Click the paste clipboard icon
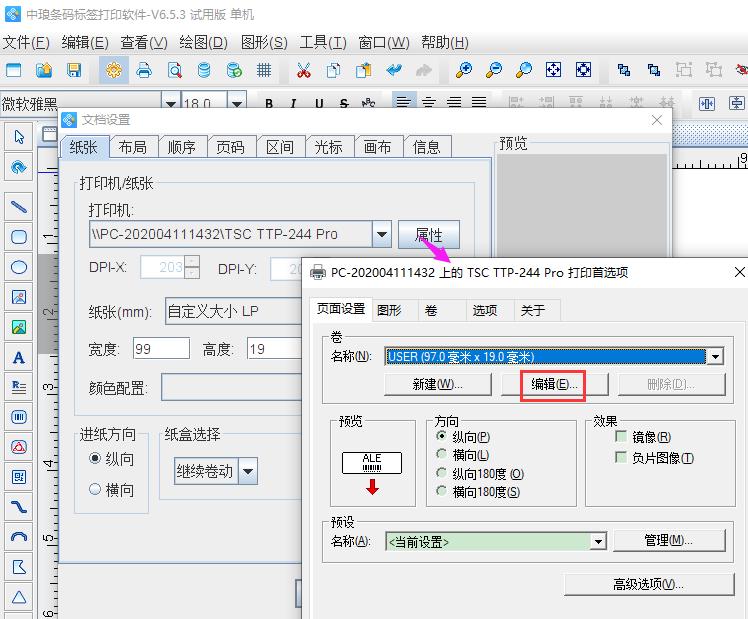This screenshot has width=748, height=619. tap(364, 70)
